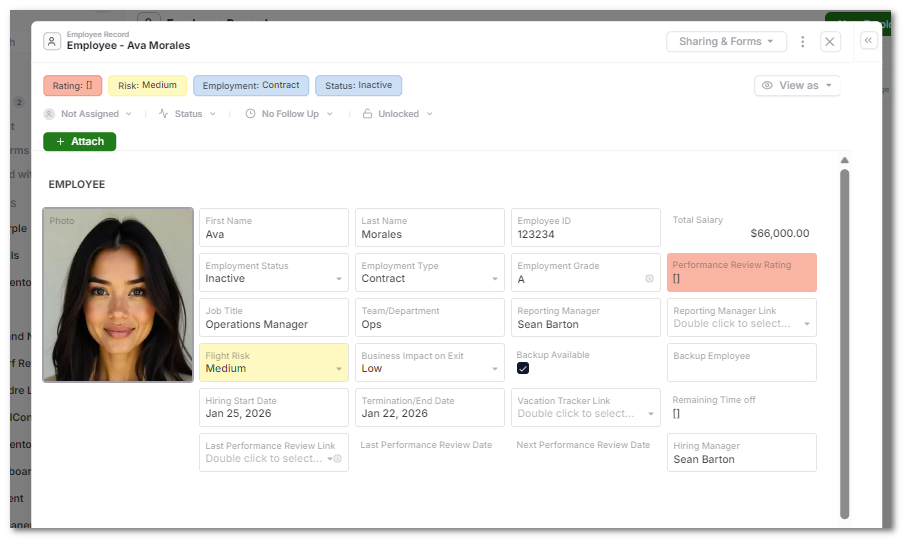Click the Remaining Time off value
Image resolution: width=902 pixels, height=539 pixels.
pos(676,414)
